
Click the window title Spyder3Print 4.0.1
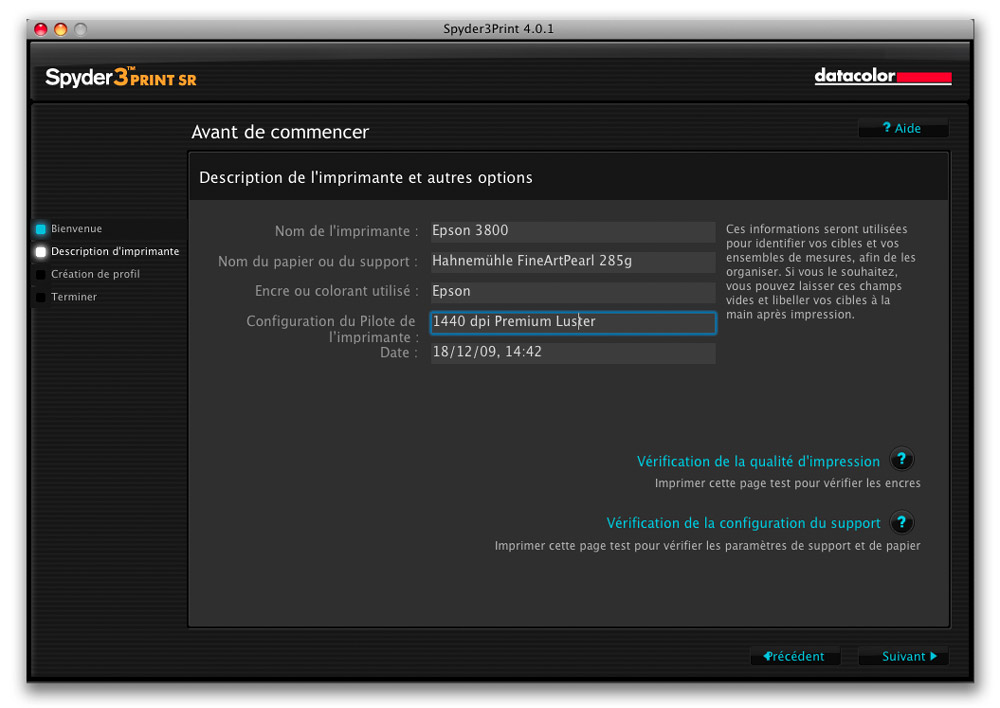(x=498, y=29)
